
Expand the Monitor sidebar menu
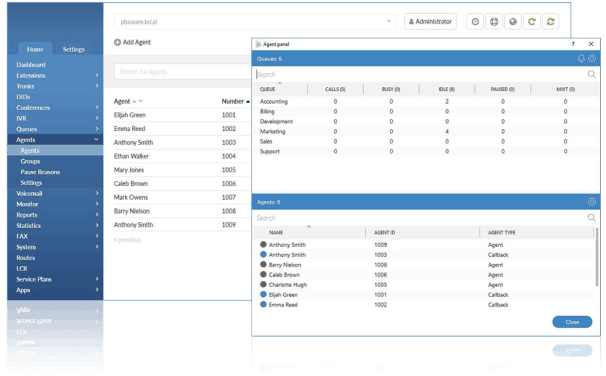[x=97, y=204]
